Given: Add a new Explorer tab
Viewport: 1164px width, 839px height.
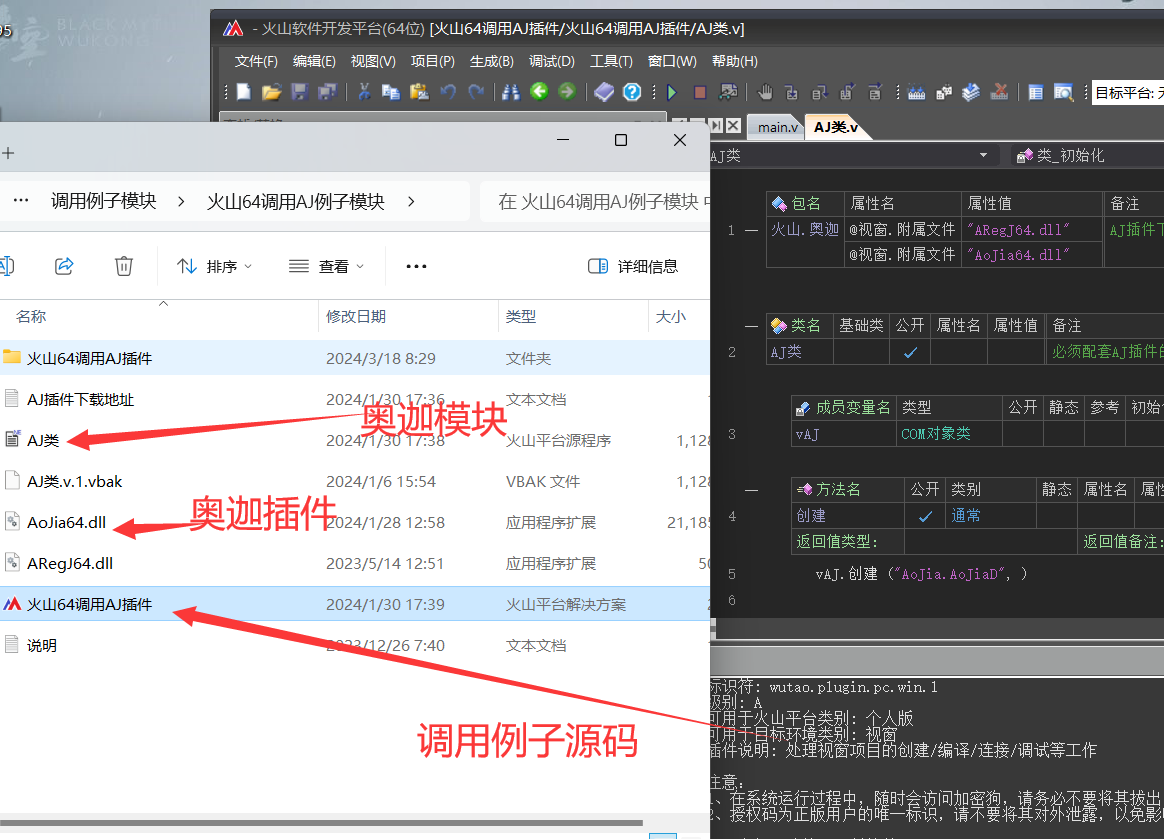Looking at the screenshot, I should (x=8, y=153).
